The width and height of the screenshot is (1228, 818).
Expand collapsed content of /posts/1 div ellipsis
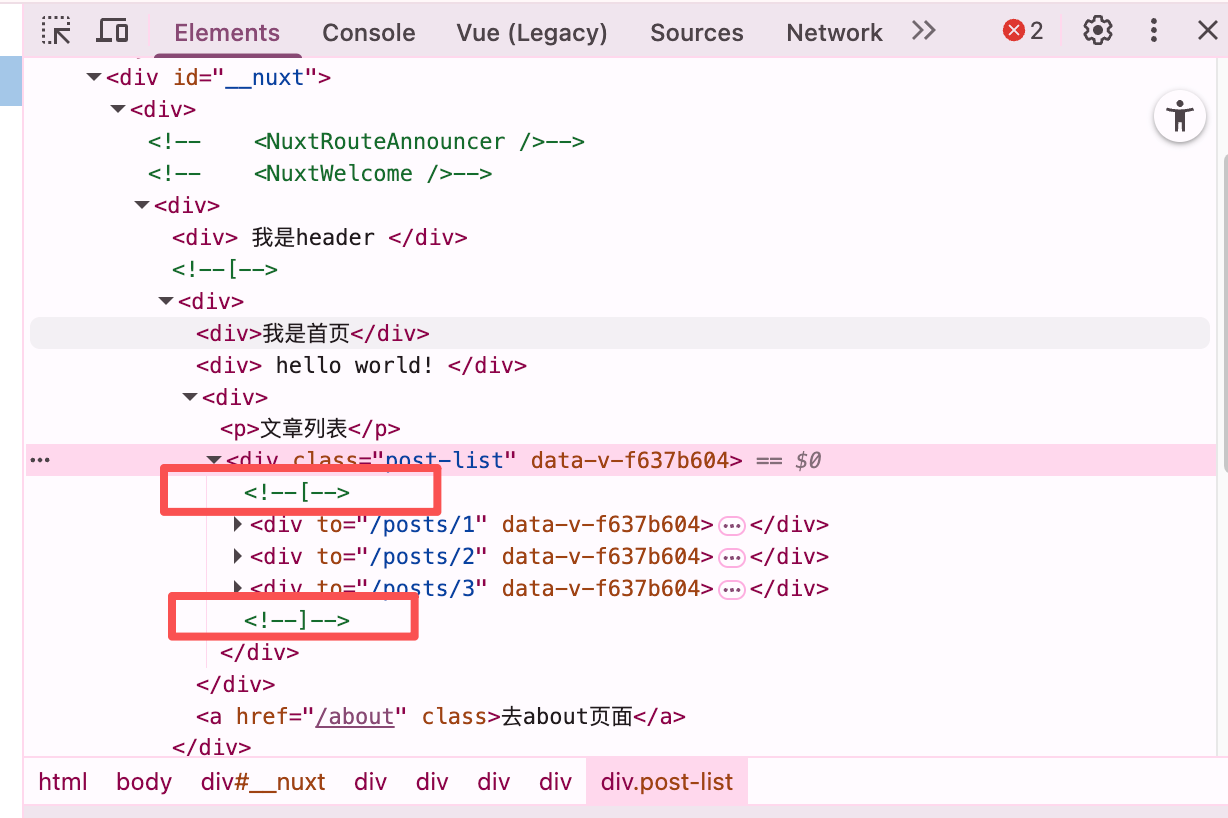coord(732,525)
